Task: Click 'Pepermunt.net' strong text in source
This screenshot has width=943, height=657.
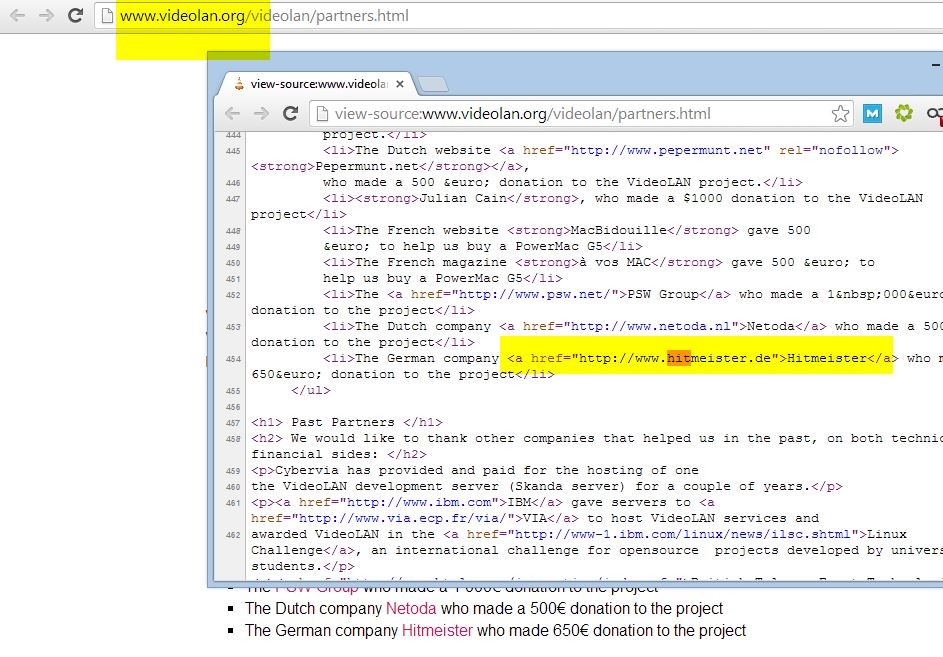Action: [x=367, y=166]
